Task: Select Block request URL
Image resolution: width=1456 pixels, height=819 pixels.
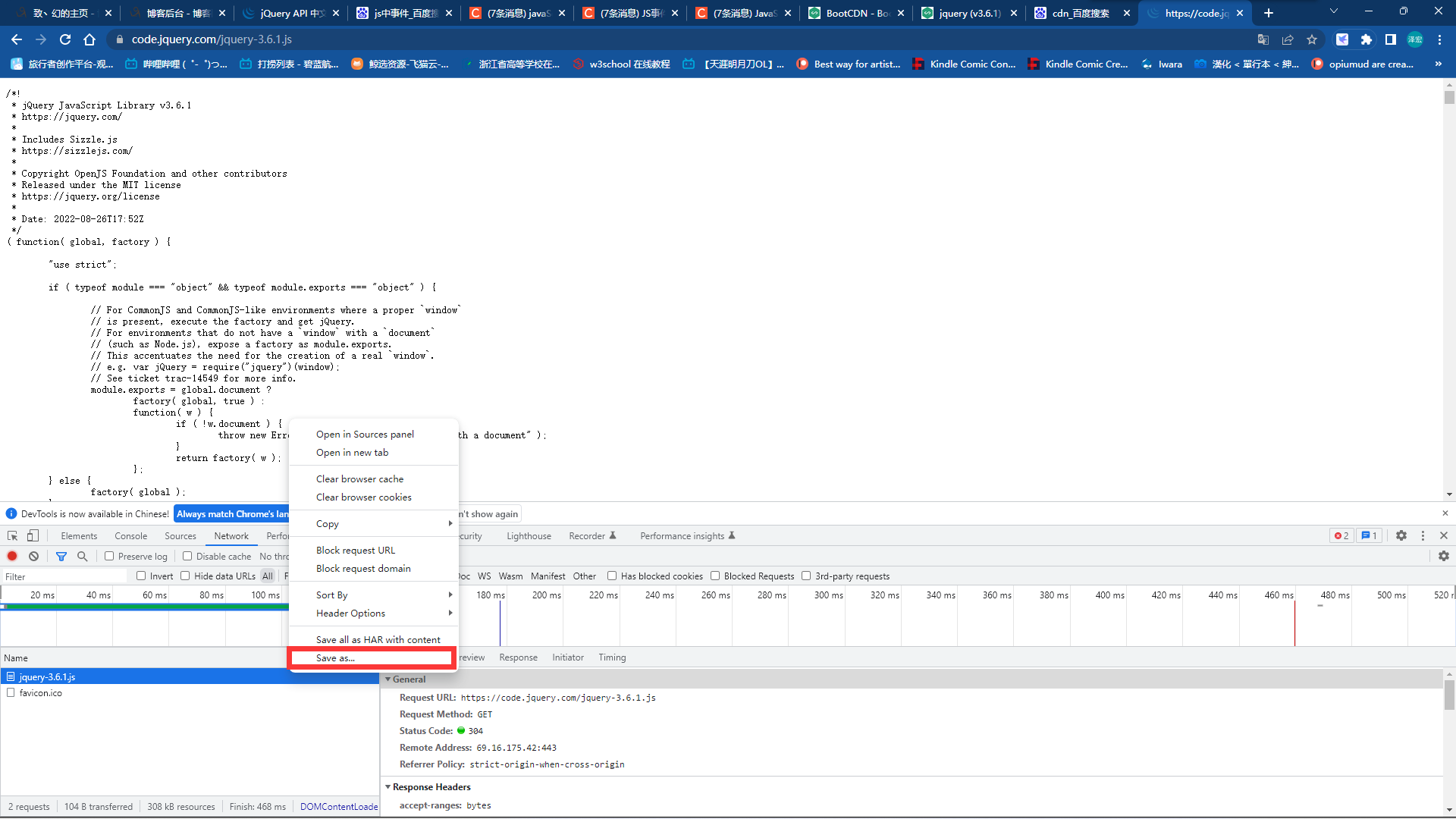Action: coord(374,550)
